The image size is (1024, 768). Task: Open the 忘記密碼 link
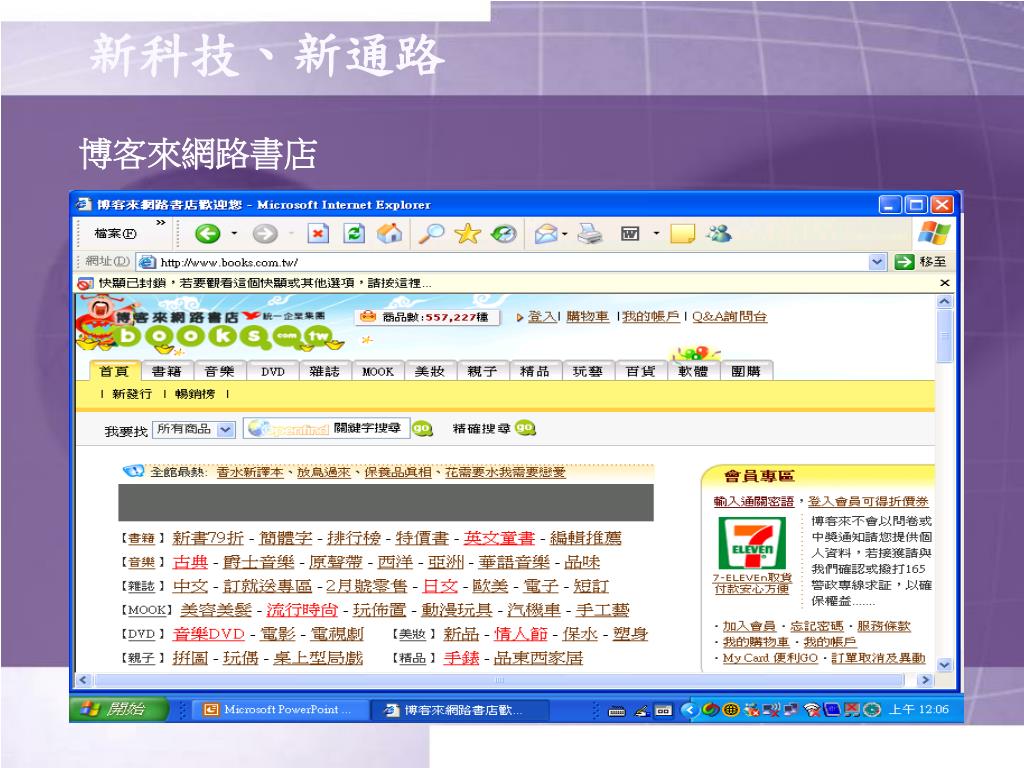coord(816,626)
